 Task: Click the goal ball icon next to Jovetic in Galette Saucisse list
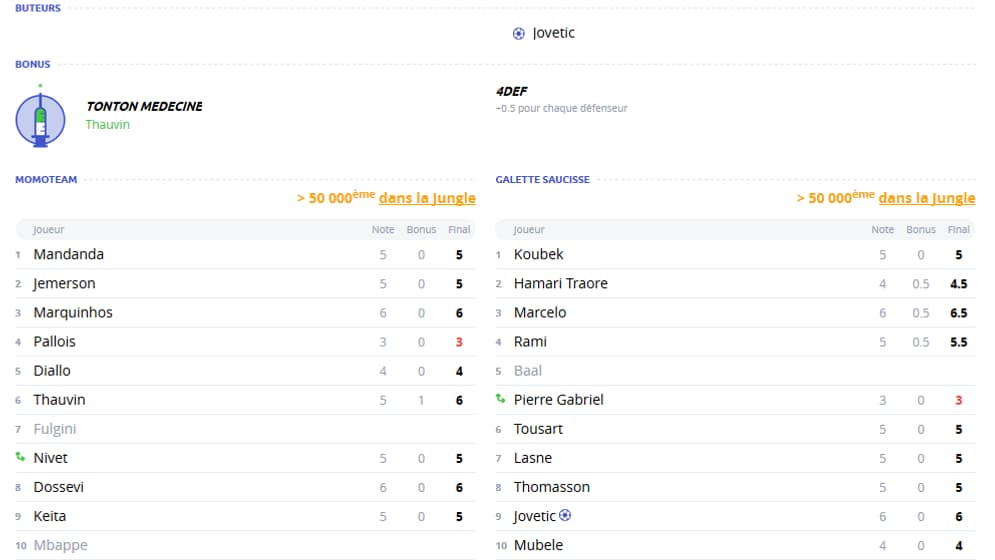[565, 516]
